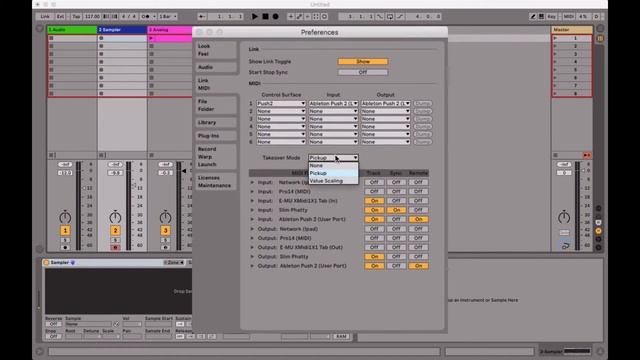
Task: Toggle the Sampler Reverse Off button
Action: 53,324
